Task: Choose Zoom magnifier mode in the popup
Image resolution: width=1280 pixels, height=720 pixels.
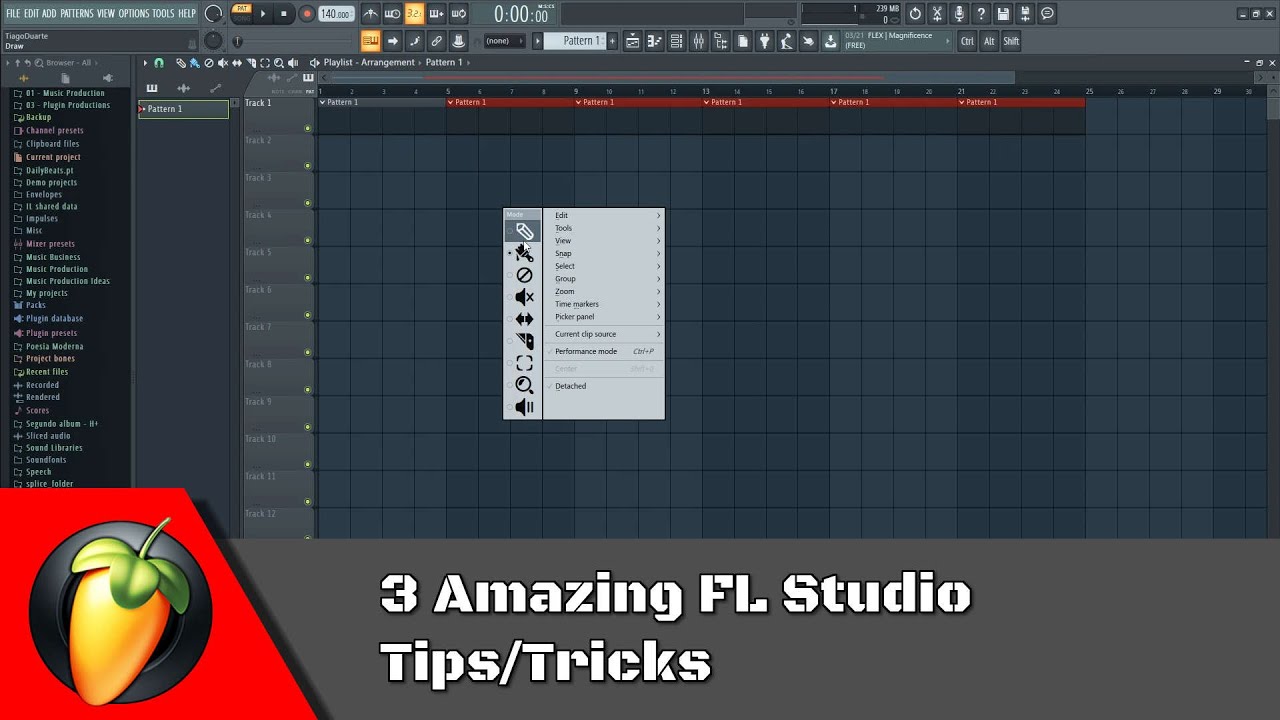Action: pos(524,385)
